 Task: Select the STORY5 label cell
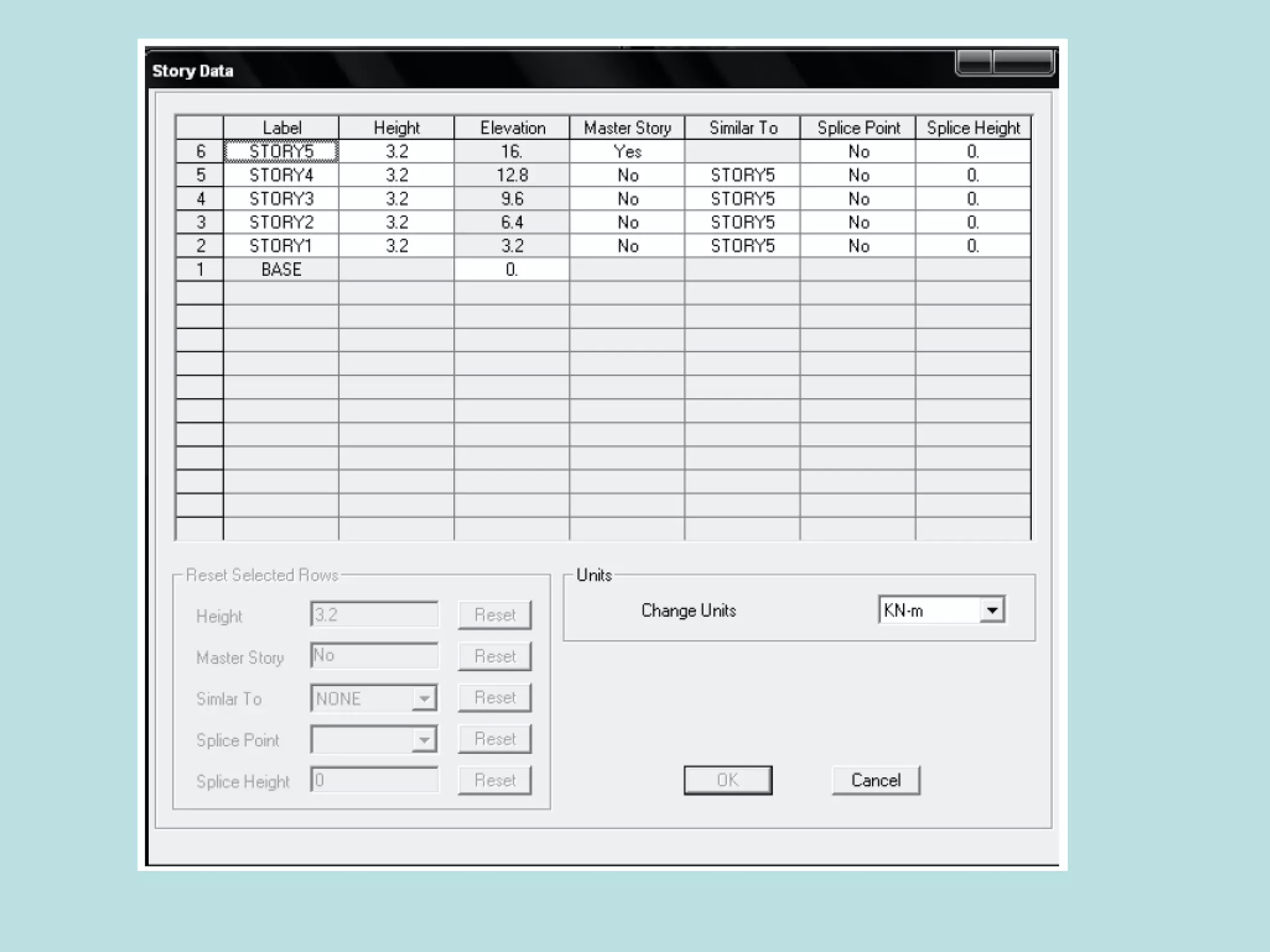pos(281,152)
